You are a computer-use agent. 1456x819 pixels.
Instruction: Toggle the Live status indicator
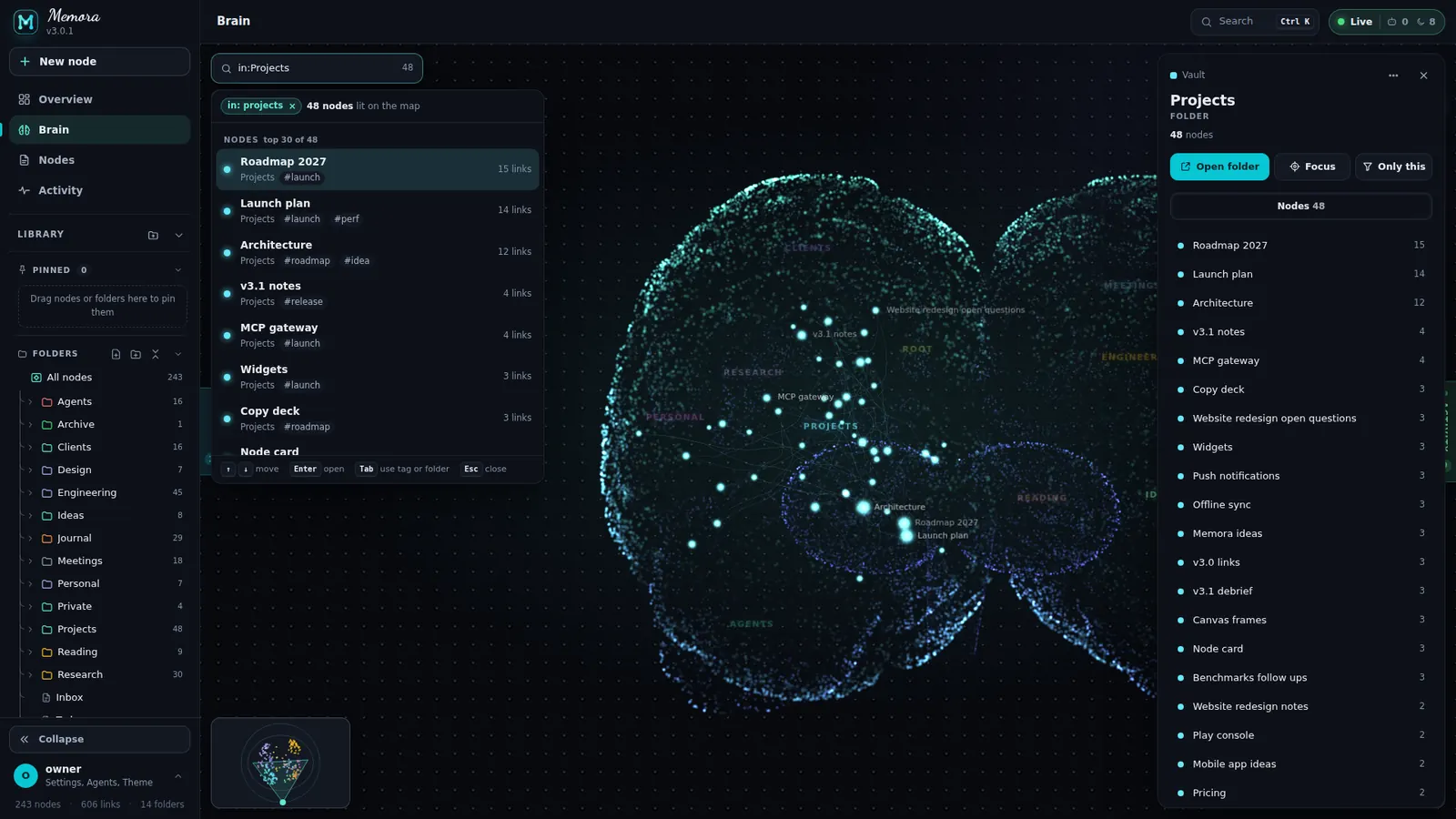click(1355, 22)
